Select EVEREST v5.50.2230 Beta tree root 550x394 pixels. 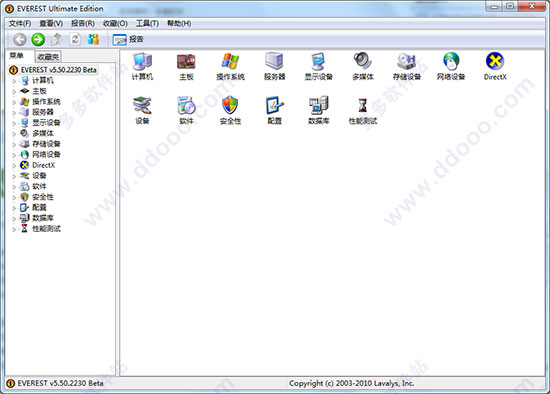(x=58, y=70)
